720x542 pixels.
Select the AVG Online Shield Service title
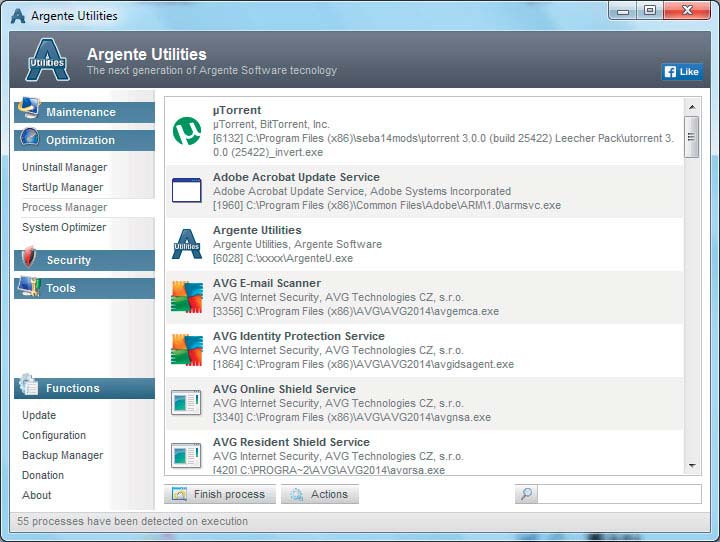(x=284, y=389)
